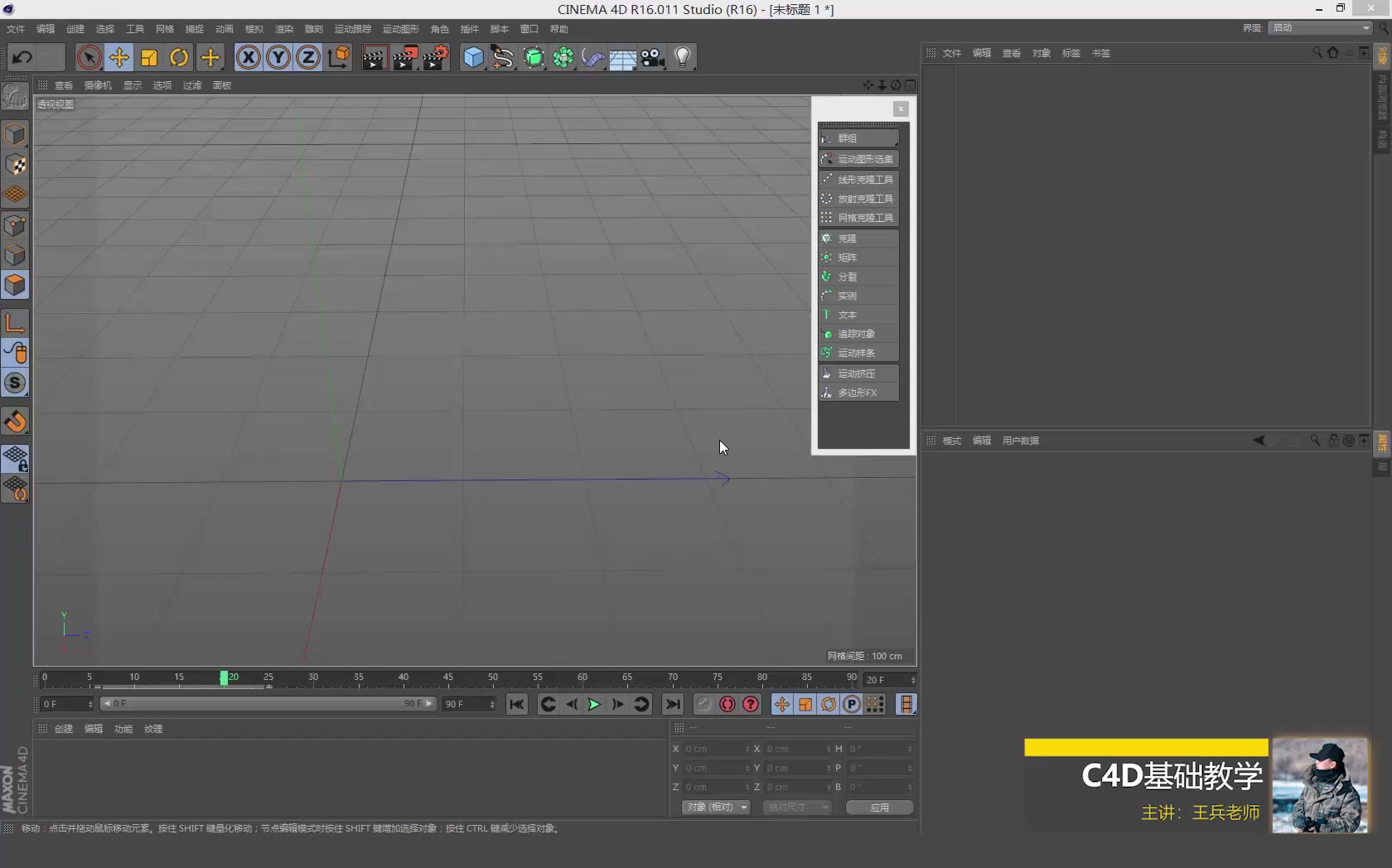Switch to points mode
Image resolution: width=1392 pixels, height=868 pixels.
pos(15,225)
